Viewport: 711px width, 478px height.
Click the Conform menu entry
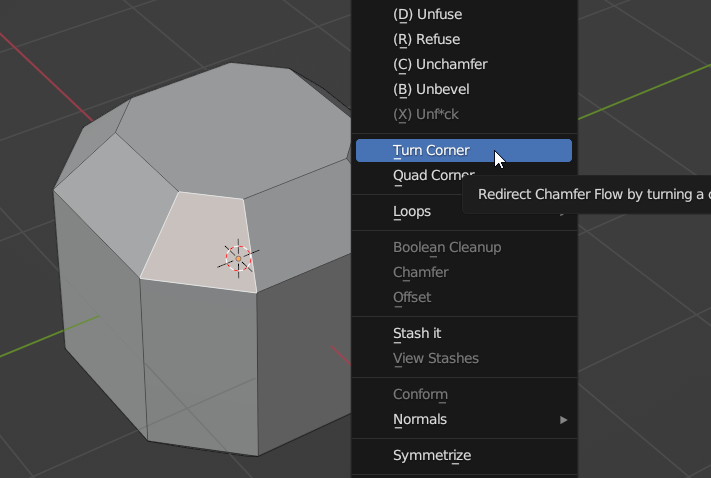420,394
